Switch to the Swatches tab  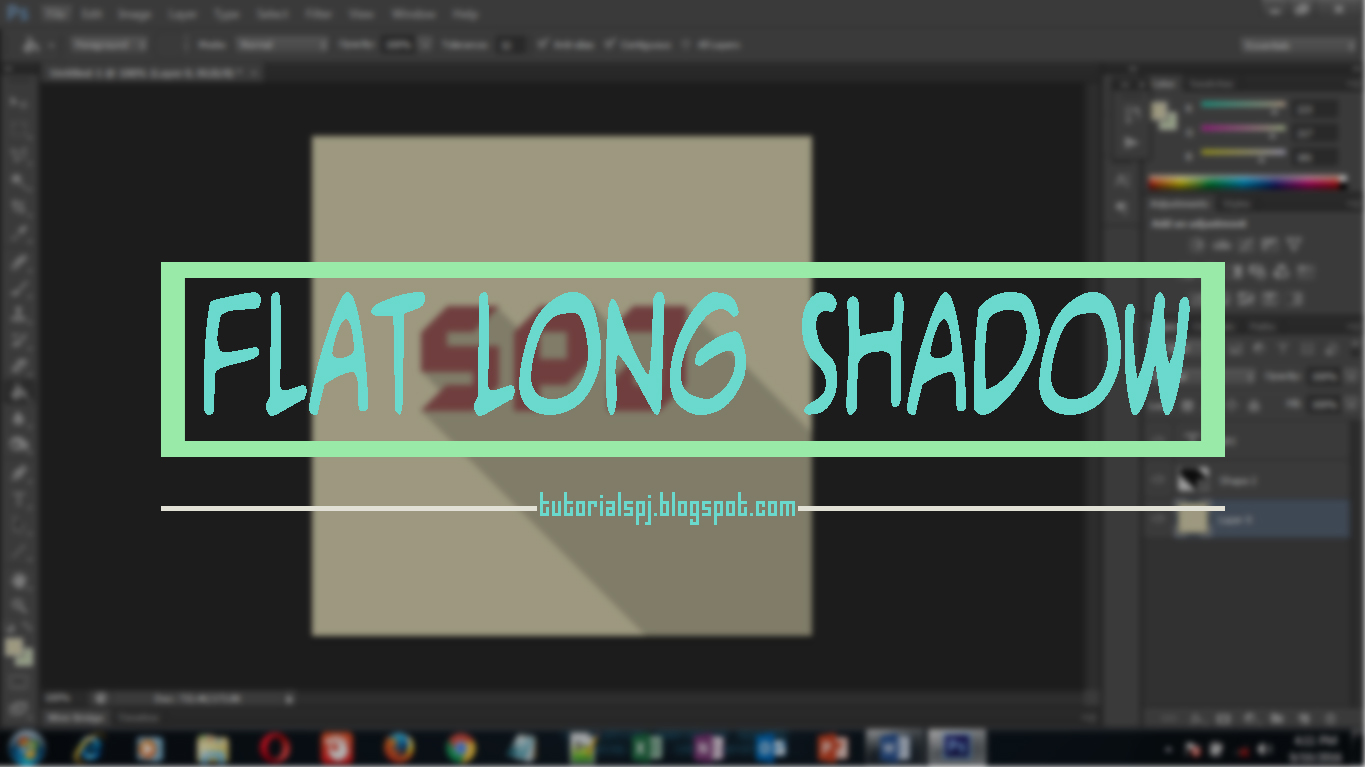1212,82
